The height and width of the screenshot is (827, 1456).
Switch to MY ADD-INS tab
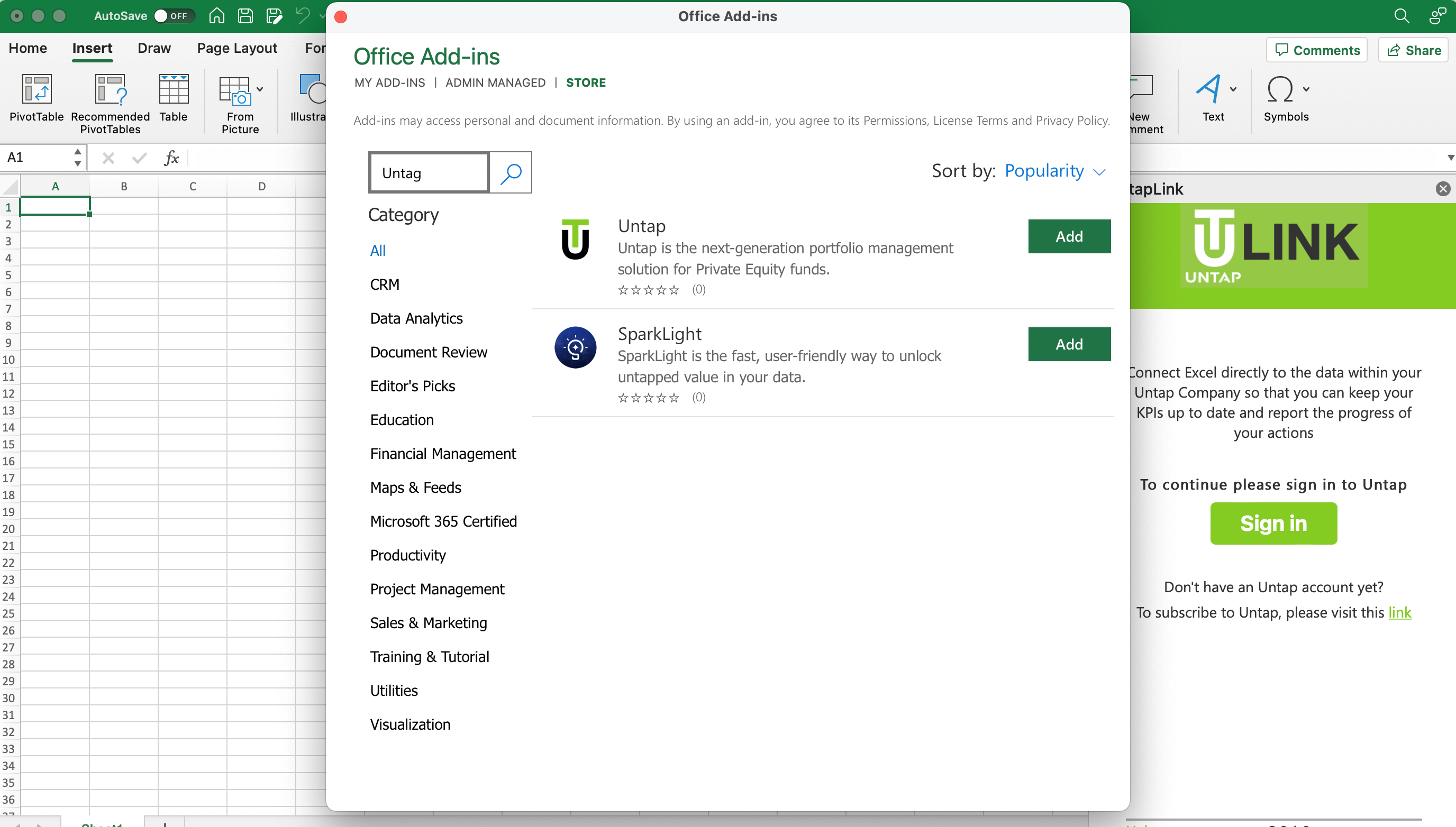[x=390, y=83]
